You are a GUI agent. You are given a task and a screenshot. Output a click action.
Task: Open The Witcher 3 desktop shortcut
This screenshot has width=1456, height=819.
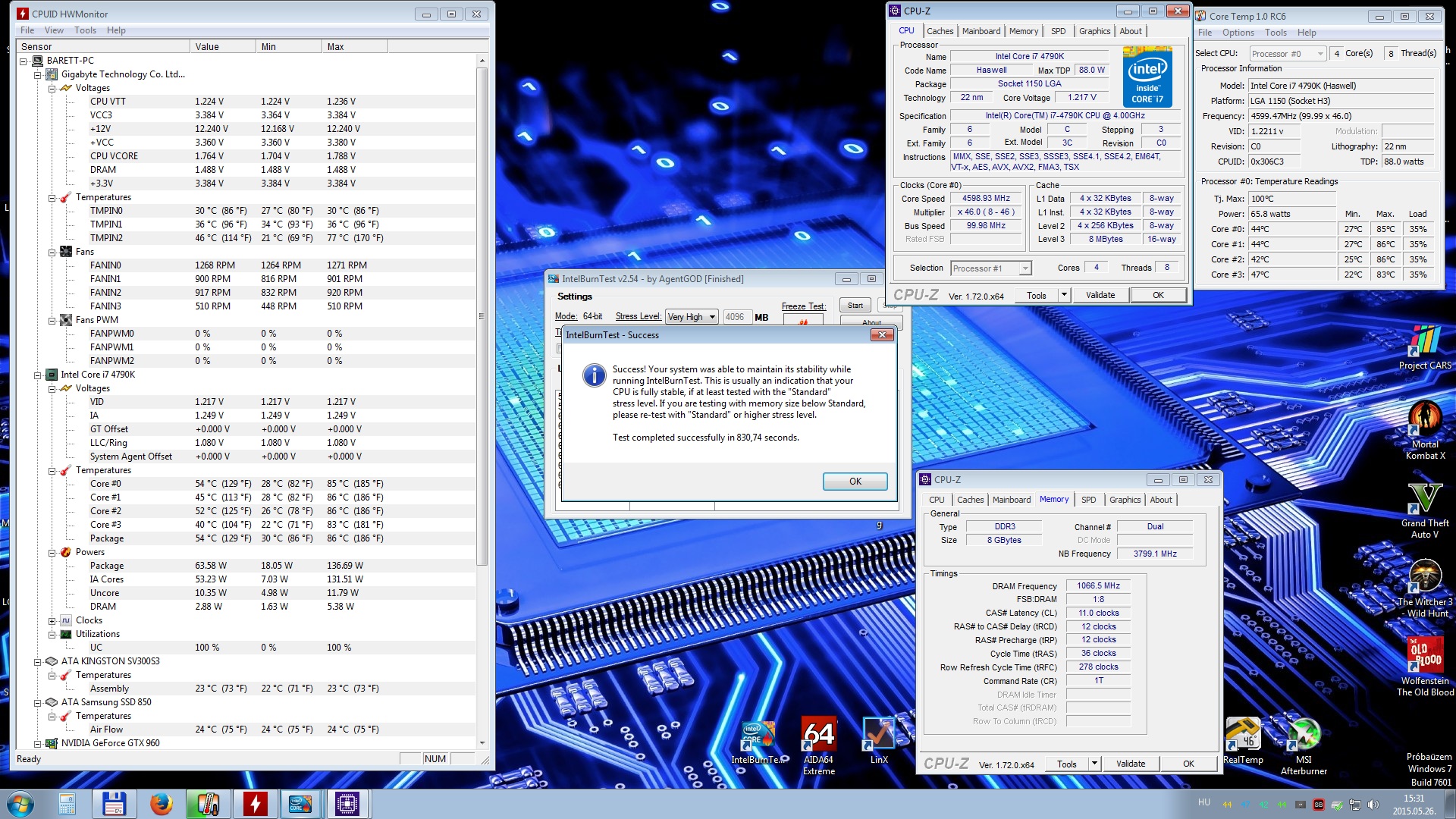tap(1424, 588)
